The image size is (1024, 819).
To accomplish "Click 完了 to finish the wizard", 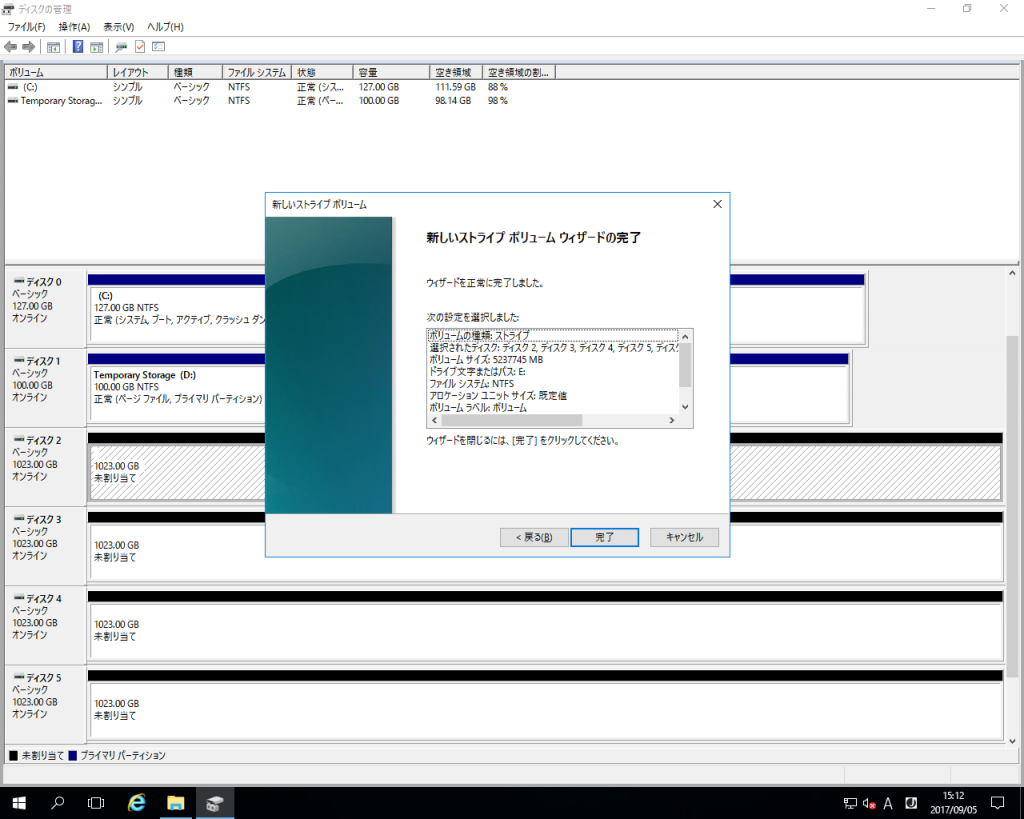I will [605, 537].
